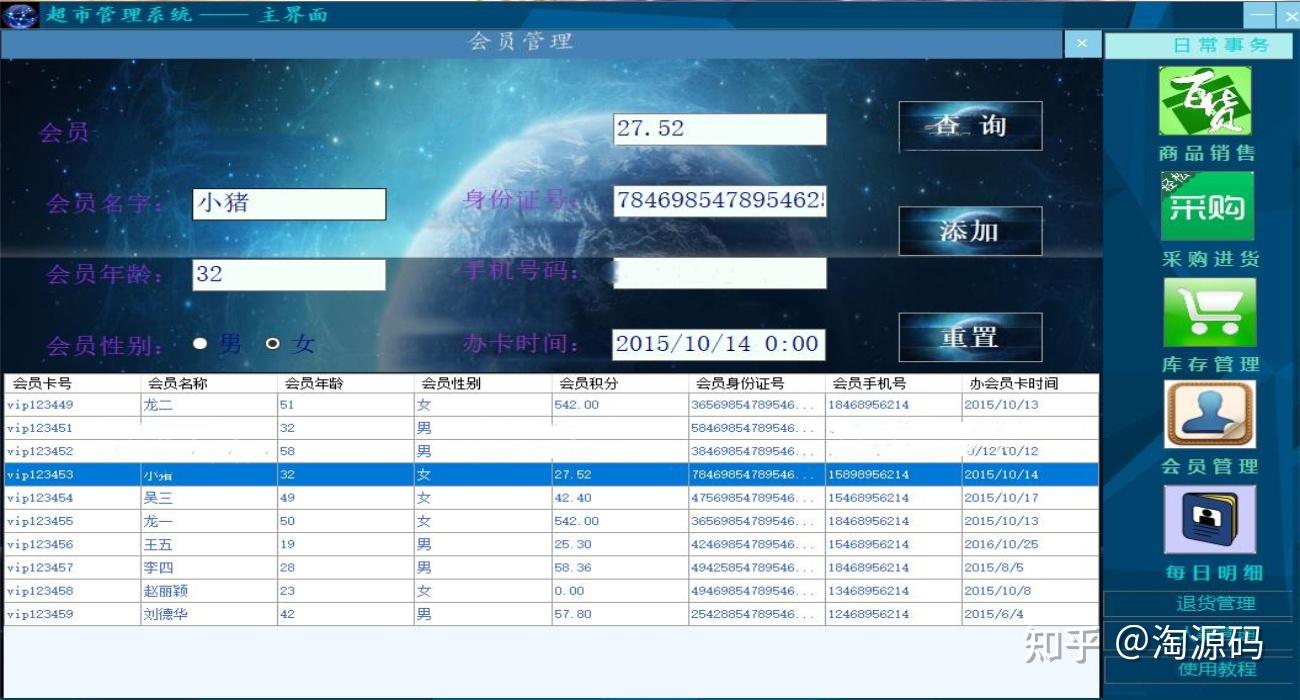This screenshot has height=700, width=1300.
Task: Open the 每日明细 daily details icon
Action: click(x=1210, y=520)
